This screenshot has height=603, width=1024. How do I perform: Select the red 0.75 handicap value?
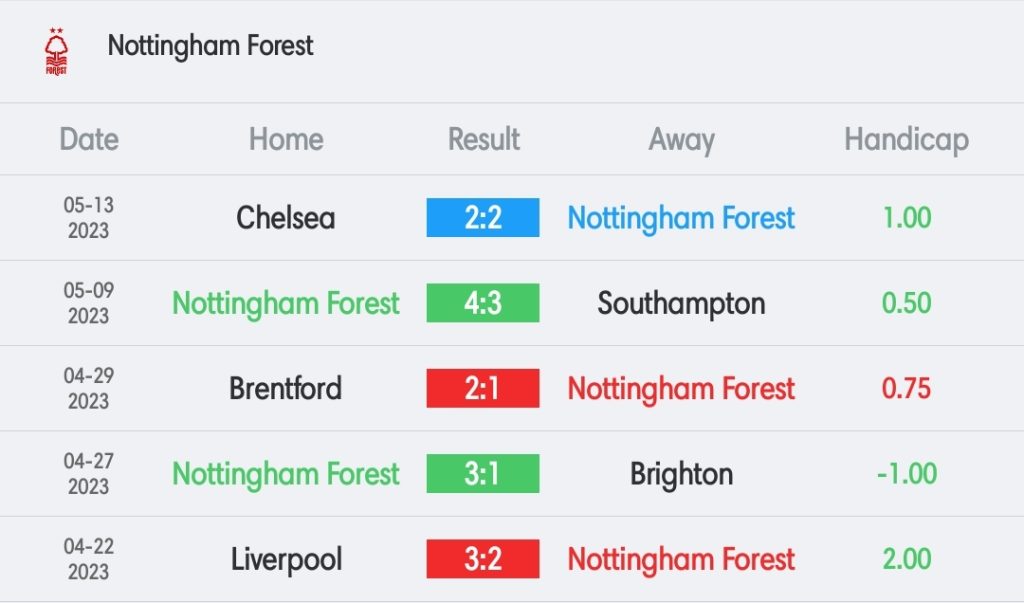tap(906, 388)
